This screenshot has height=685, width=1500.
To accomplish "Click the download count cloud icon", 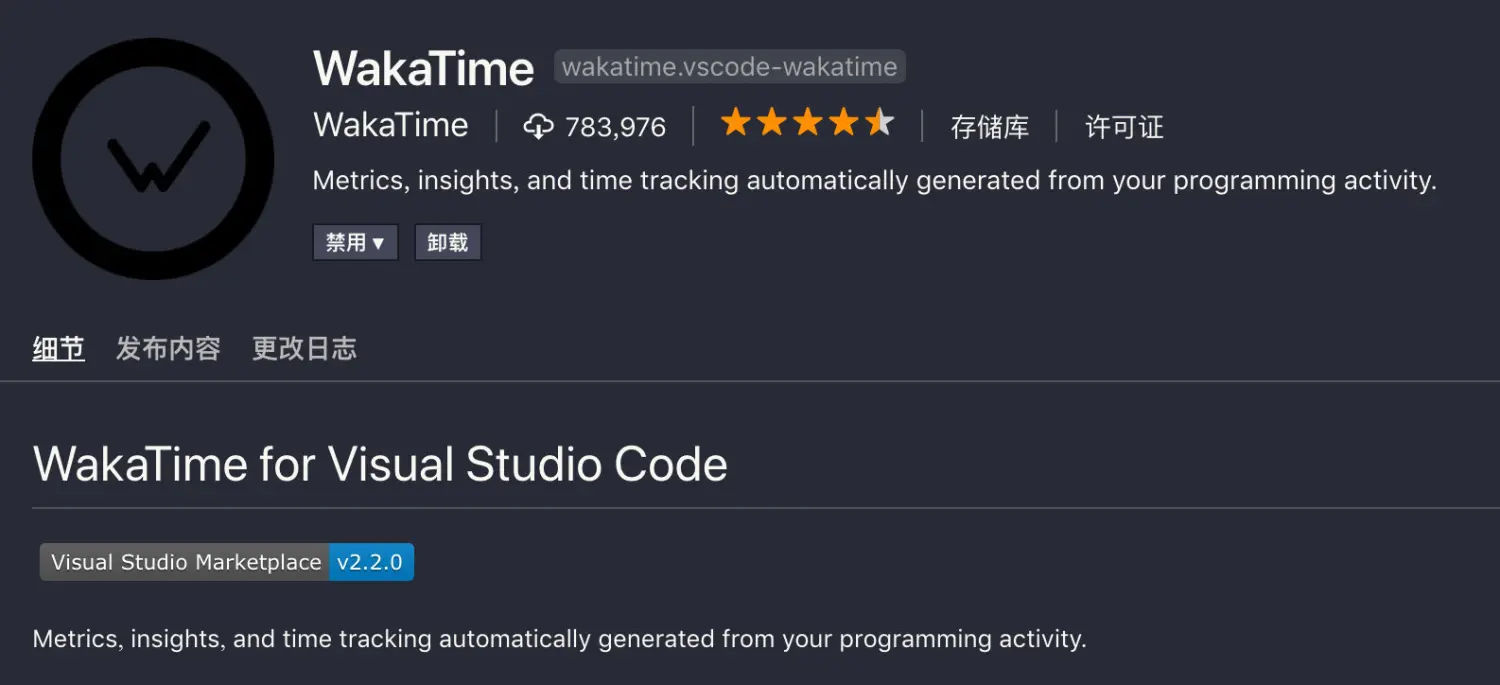I will coord(540,126).
